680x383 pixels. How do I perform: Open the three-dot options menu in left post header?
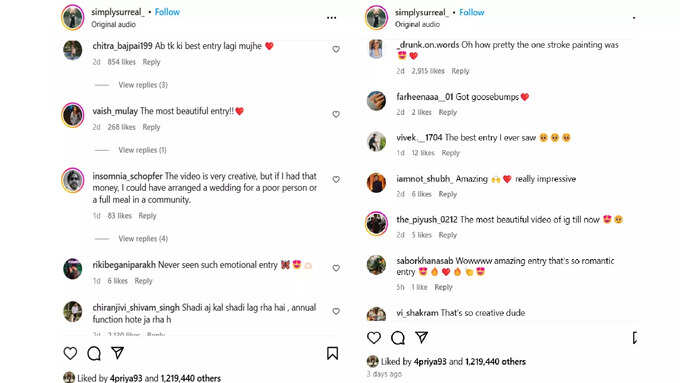(x=331, y=18)
